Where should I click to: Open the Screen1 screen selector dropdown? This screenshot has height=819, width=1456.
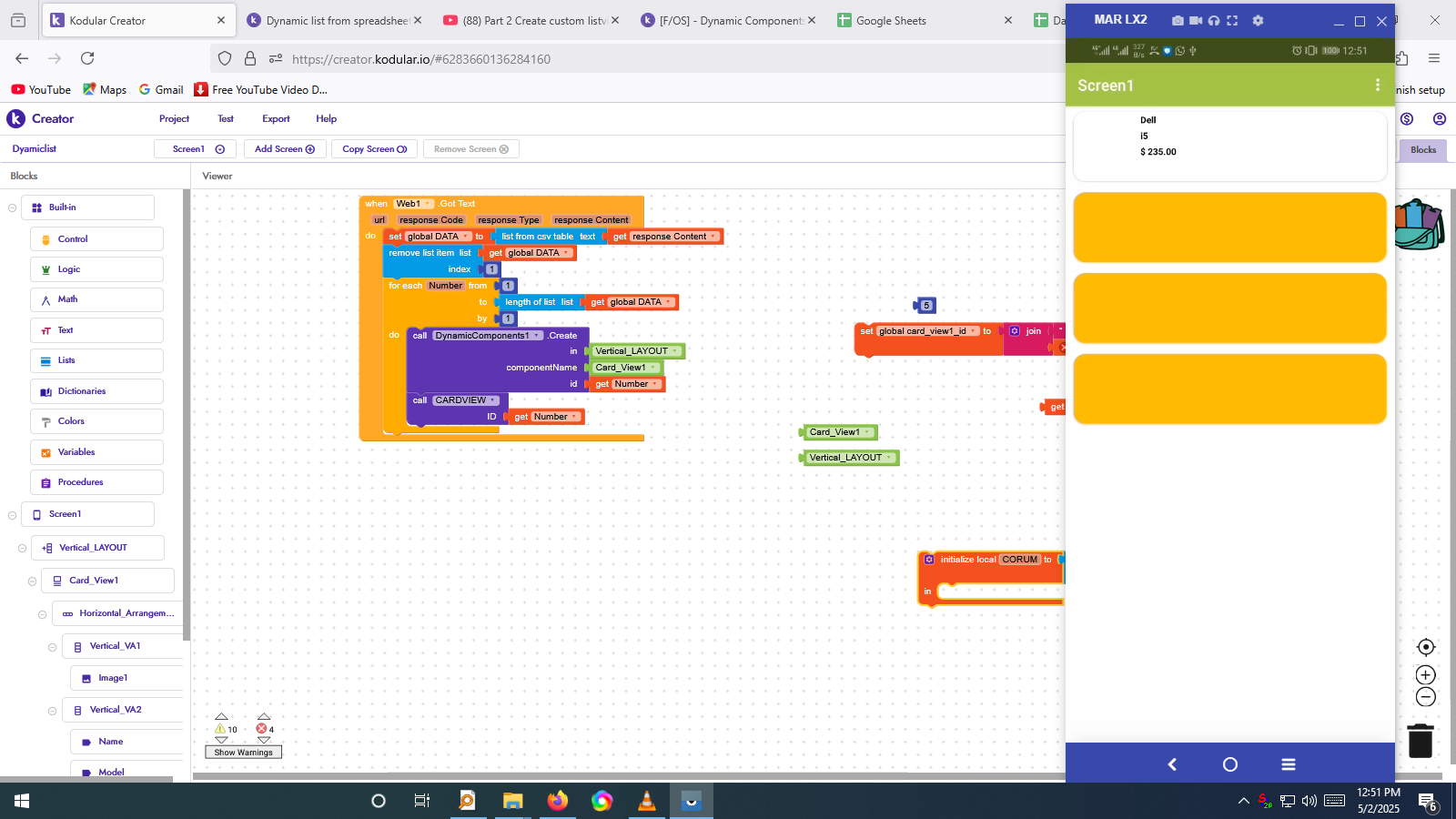tap(196, 149)
